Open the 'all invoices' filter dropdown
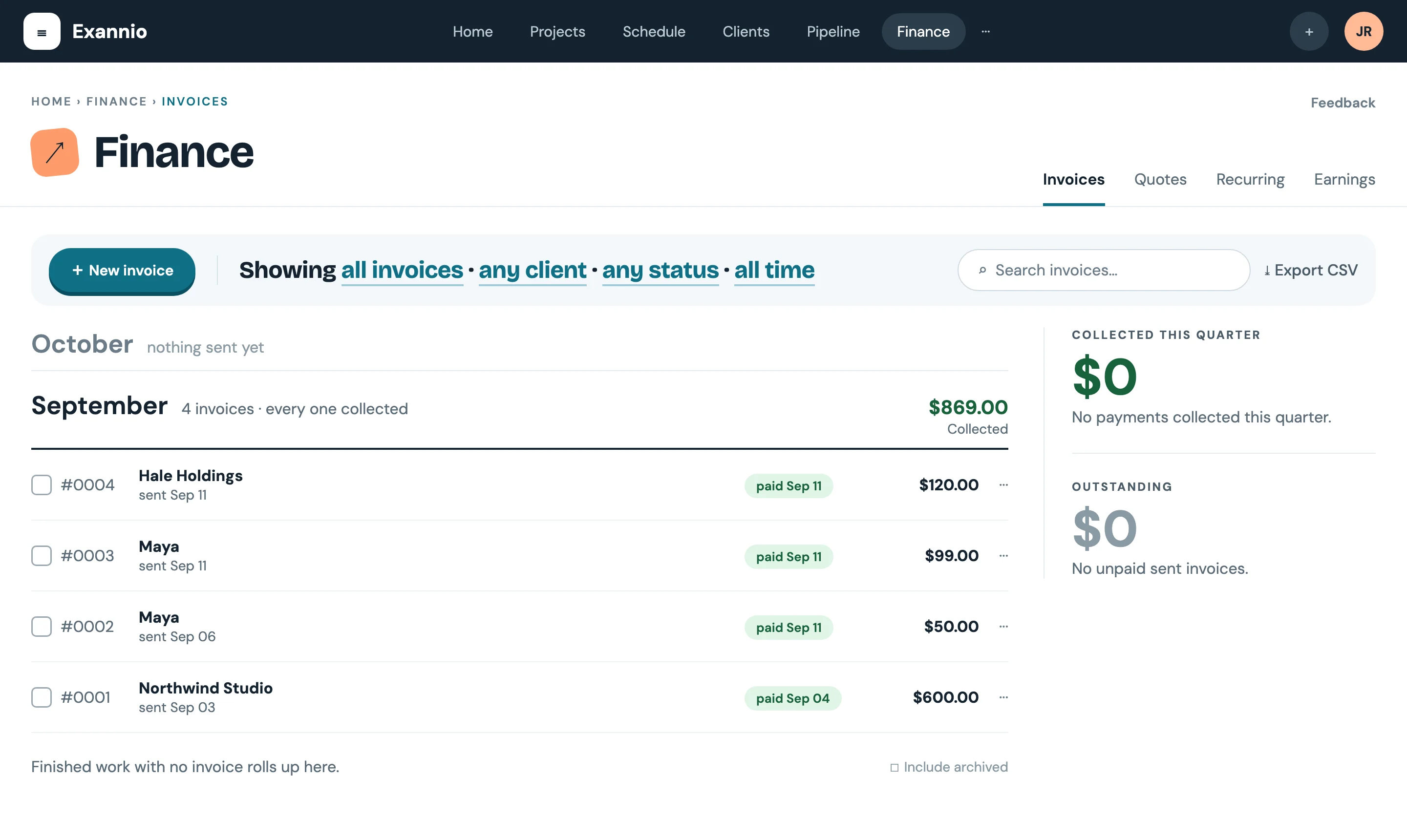Screen dimensions: 1407x840 click(402, 271)
